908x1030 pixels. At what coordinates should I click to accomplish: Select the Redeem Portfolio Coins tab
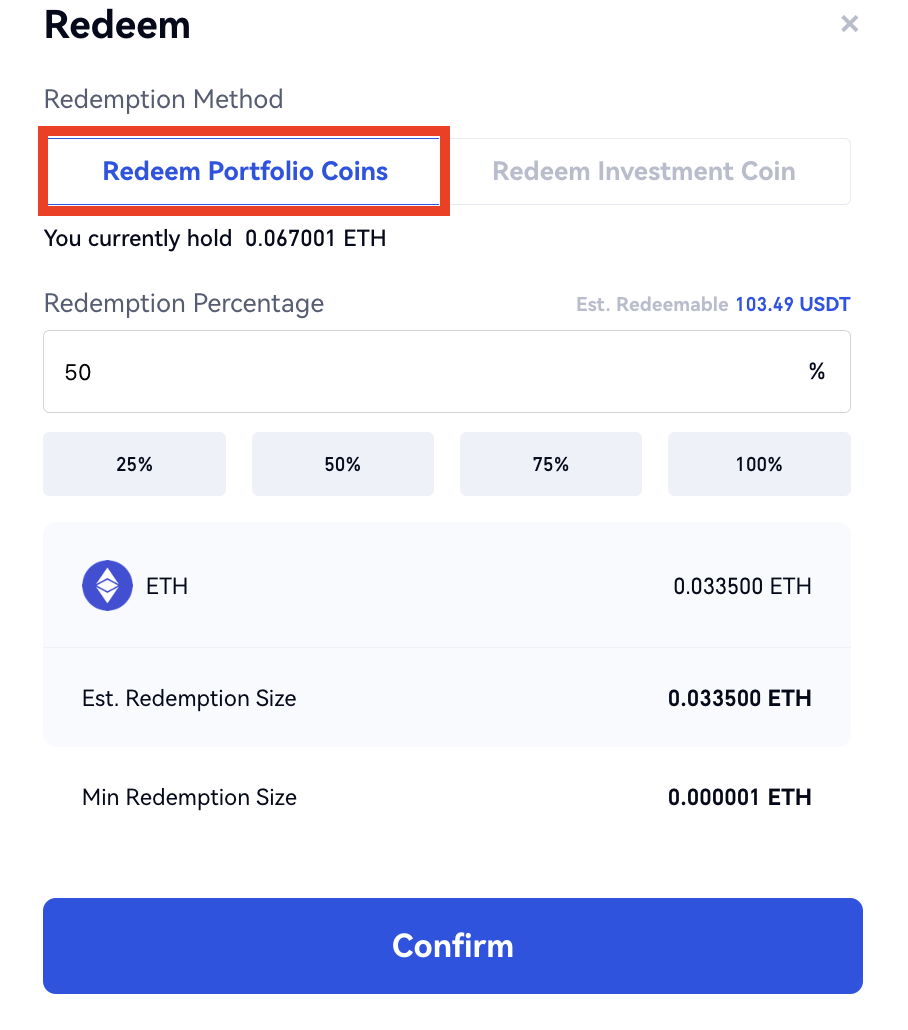pyautogui.click(x=245, y=171)
